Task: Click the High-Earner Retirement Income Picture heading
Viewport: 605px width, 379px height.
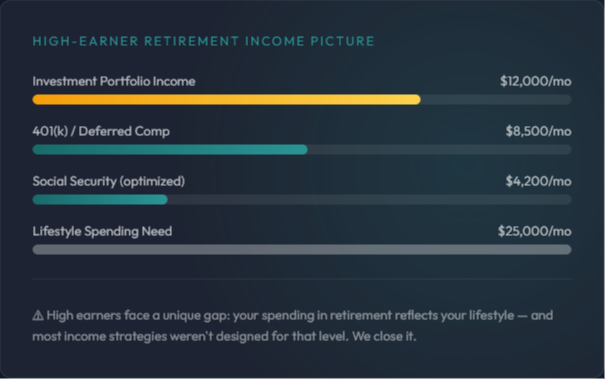Action: pyautogui.click(x=203, y=41)
